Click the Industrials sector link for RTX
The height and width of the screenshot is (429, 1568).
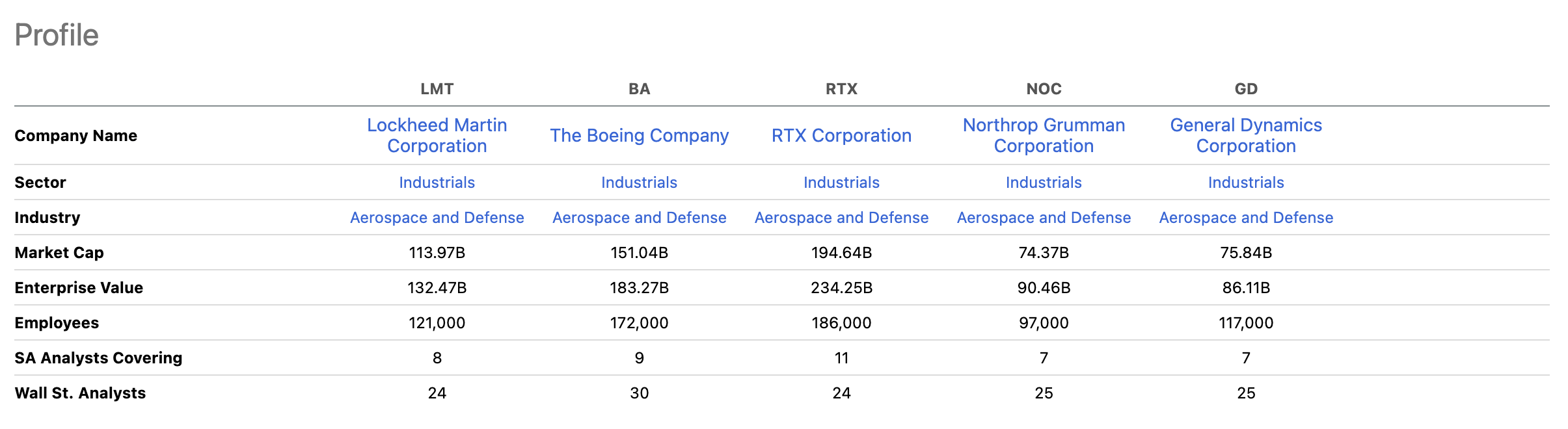[842, 183]
